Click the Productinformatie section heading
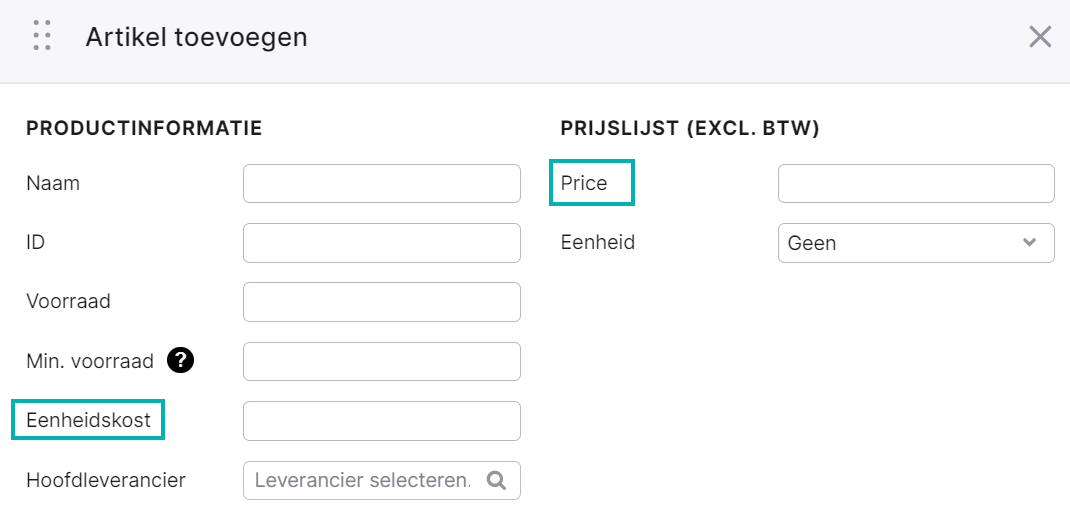The width and height of the screenshot is (1070, 514). [x=144, y=128]
